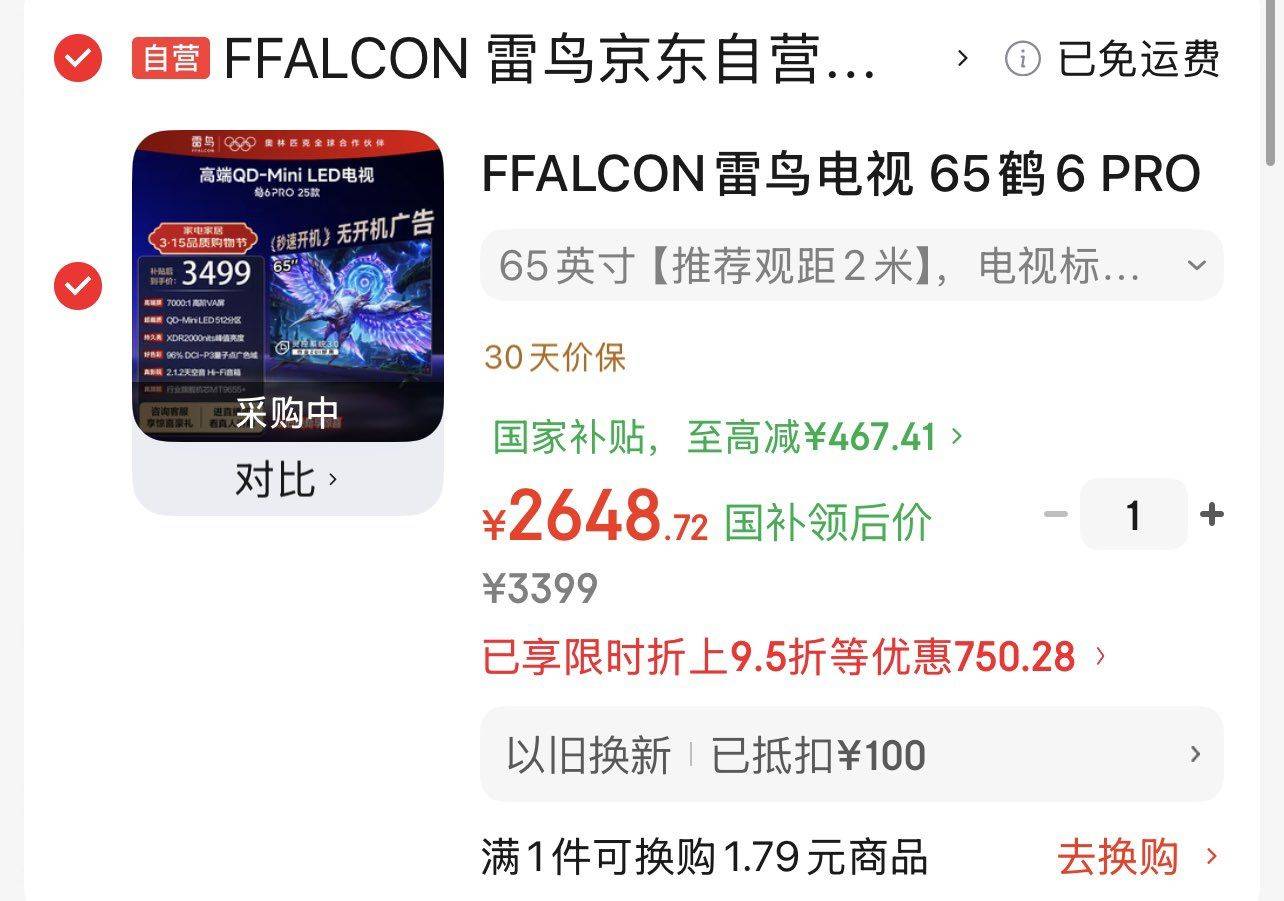Open store page via chevron after store name
Image resolution: width=1284 pixels, height=901 pixels.
point(963,59)
